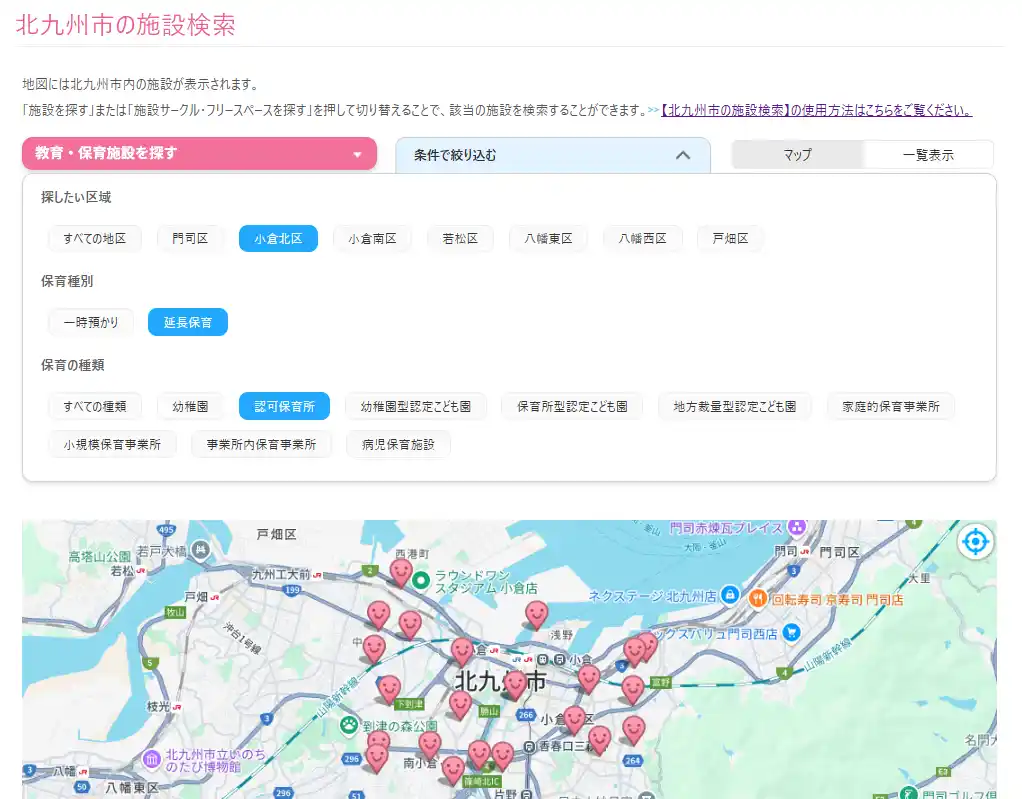Click the pink facility pin near 西港町
Image resolution: width=1022 pixels, height=799 pixels.
click(x=401, y=572)
